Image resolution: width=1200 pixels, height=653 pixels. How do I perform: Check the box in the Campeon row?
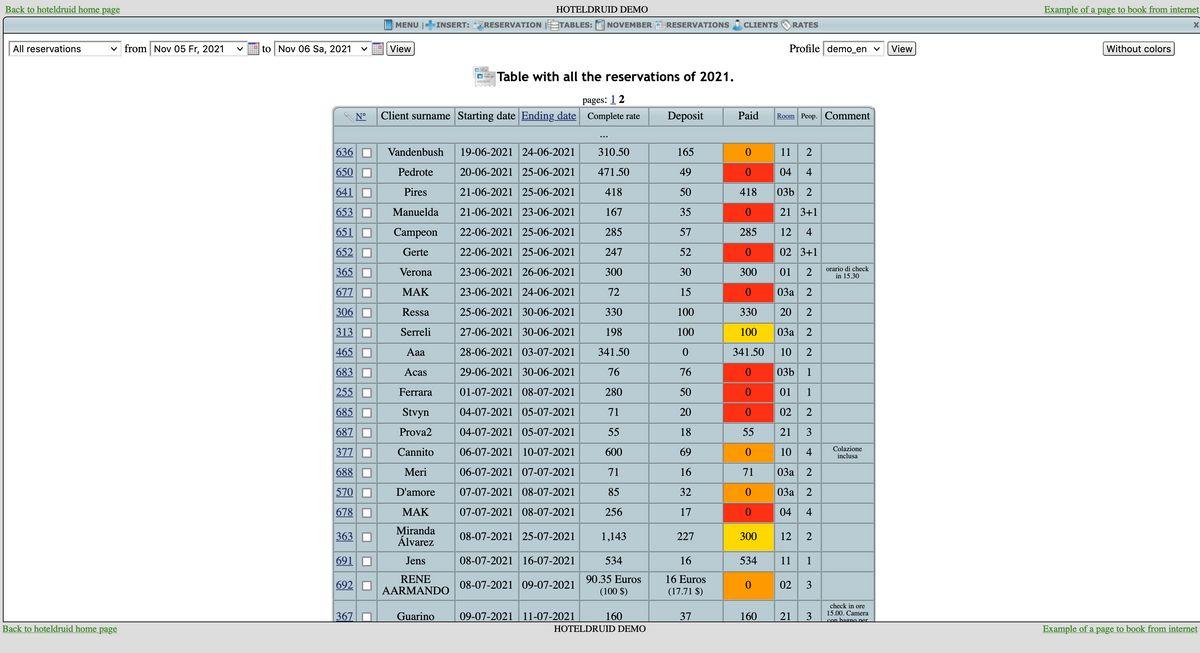tap(367, 232)
